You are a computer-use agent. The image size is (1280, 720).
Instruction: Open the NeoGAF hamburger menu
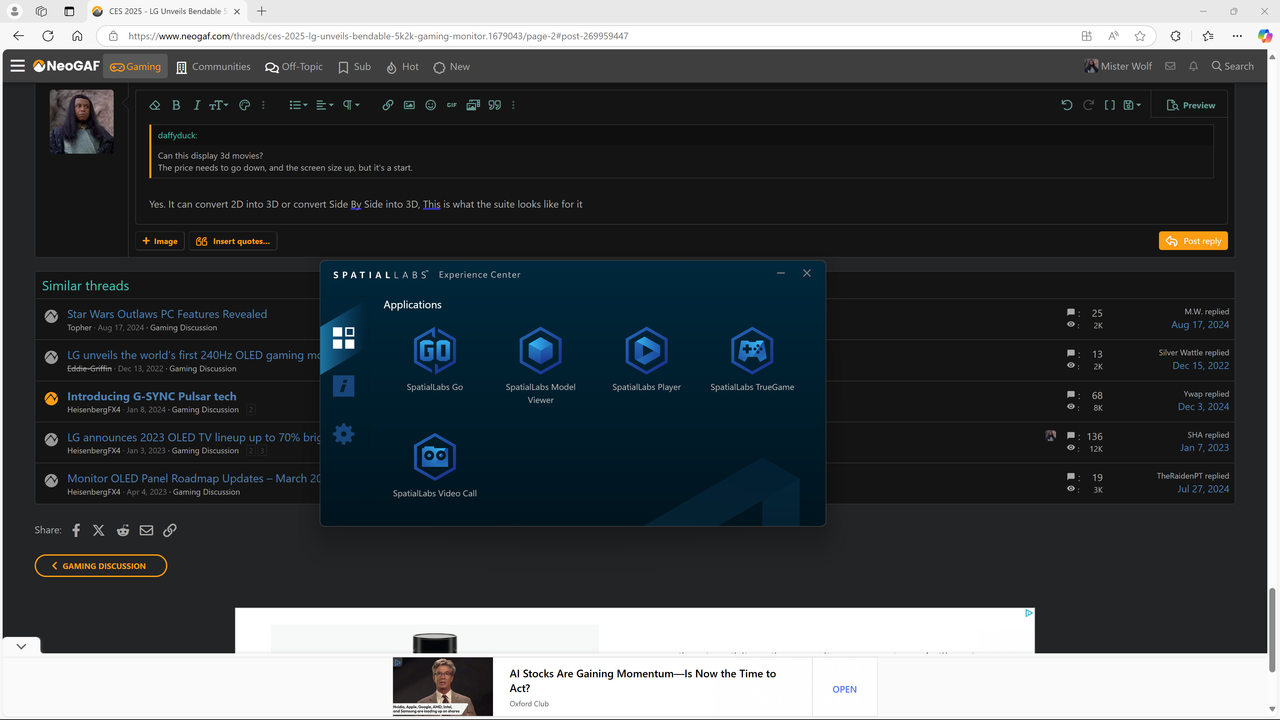tap(17, 66)
